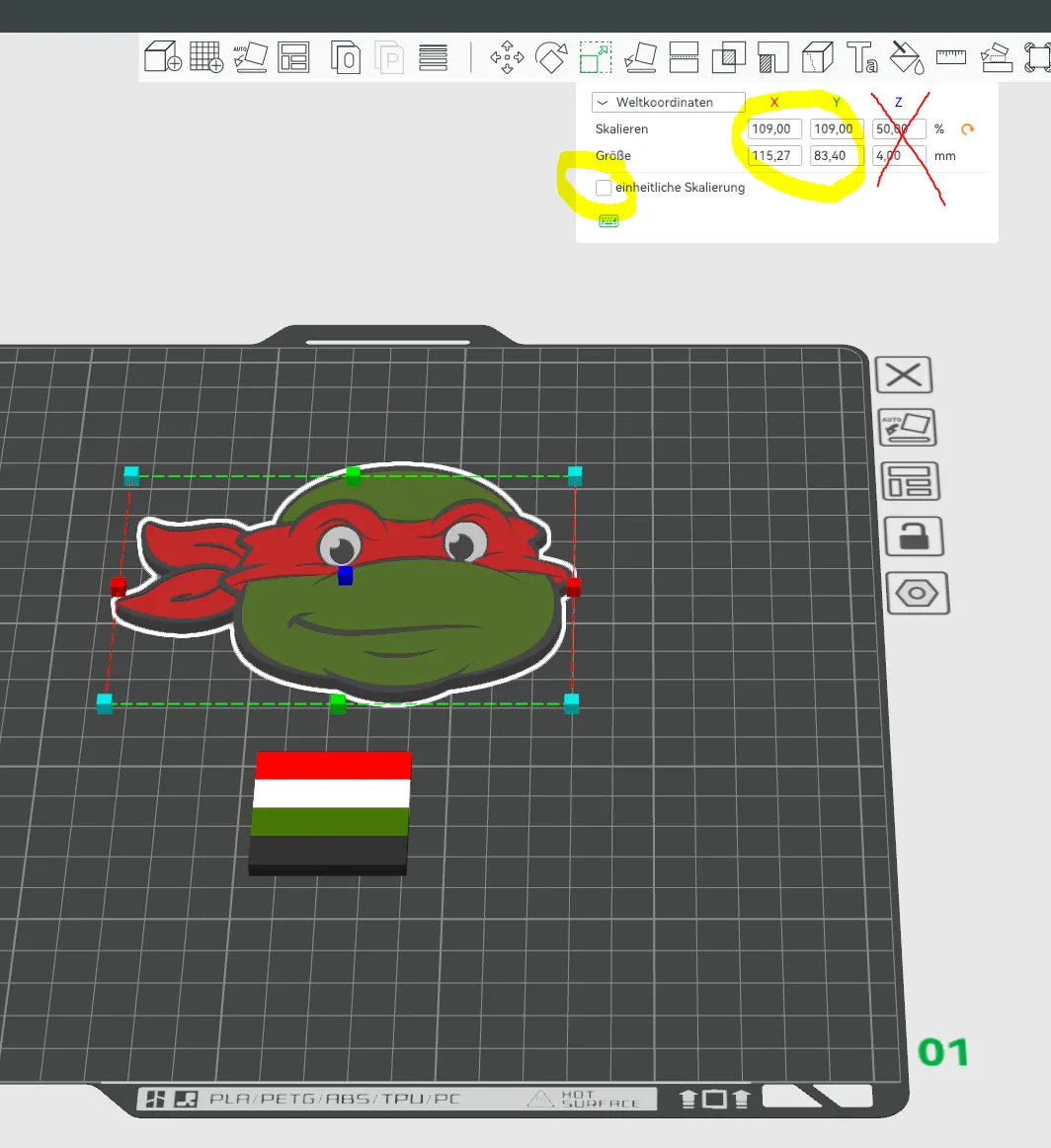Select the Scale tool

coord(596,57)
